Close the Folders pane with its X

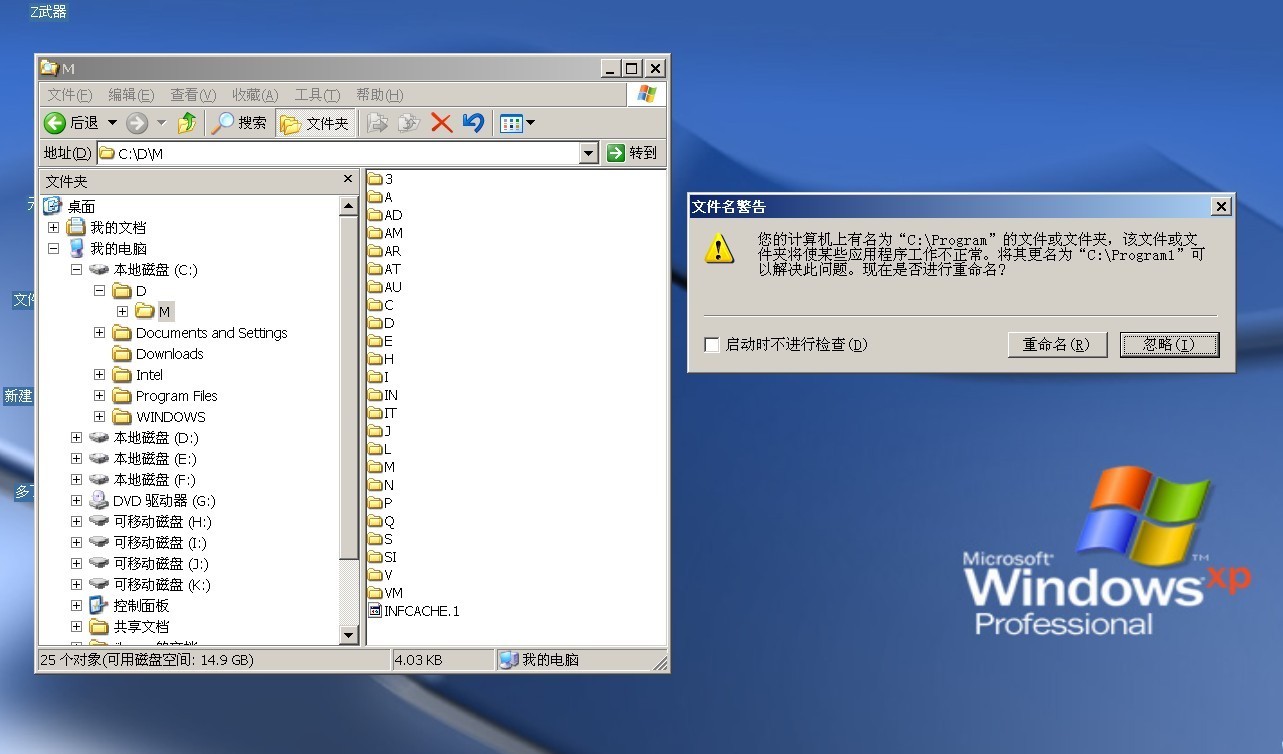tap(348, 179)
